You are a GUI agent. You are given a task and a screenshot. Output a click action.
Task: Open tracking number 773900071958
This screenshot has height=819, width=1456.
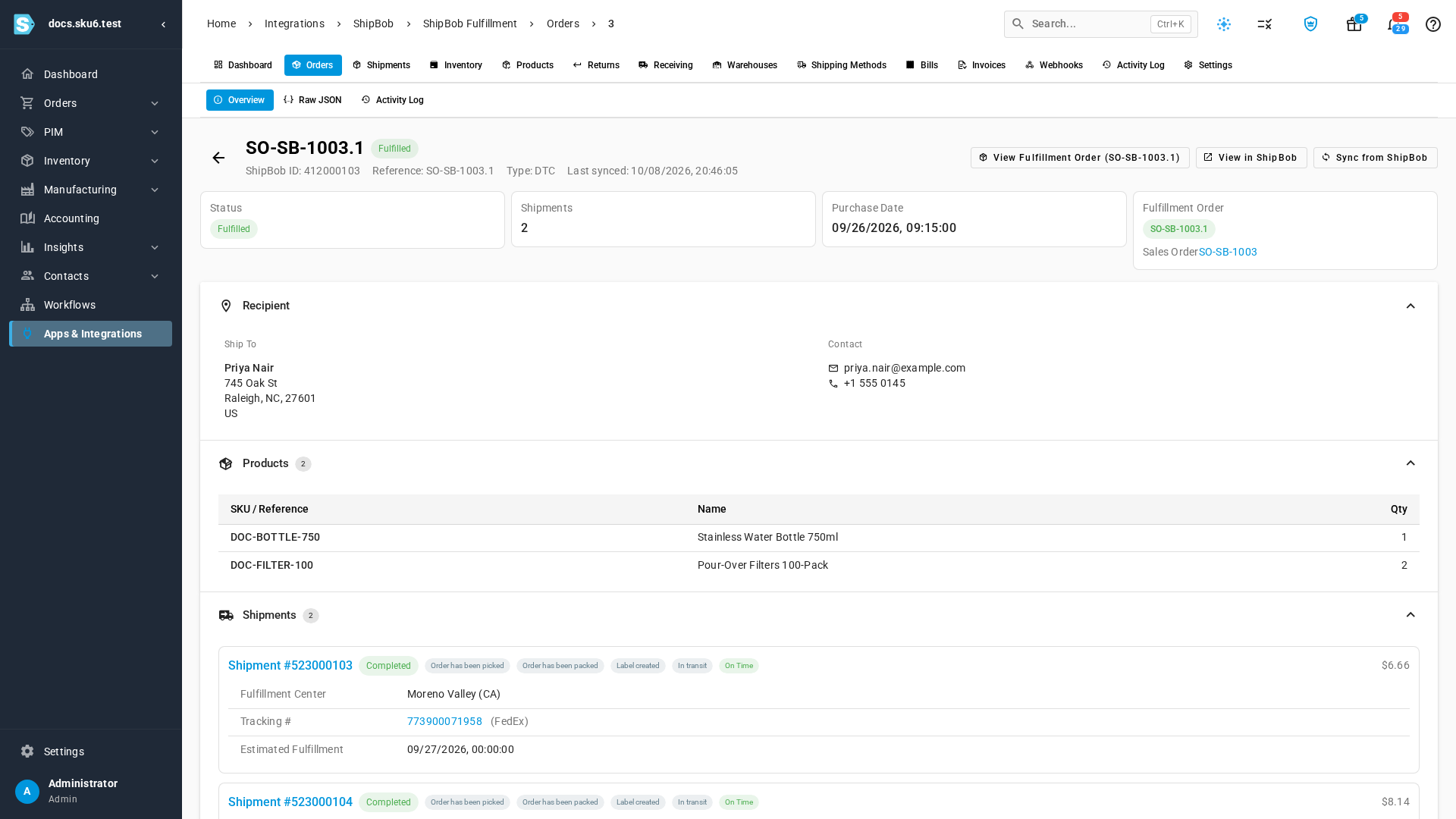click(444, 721)
